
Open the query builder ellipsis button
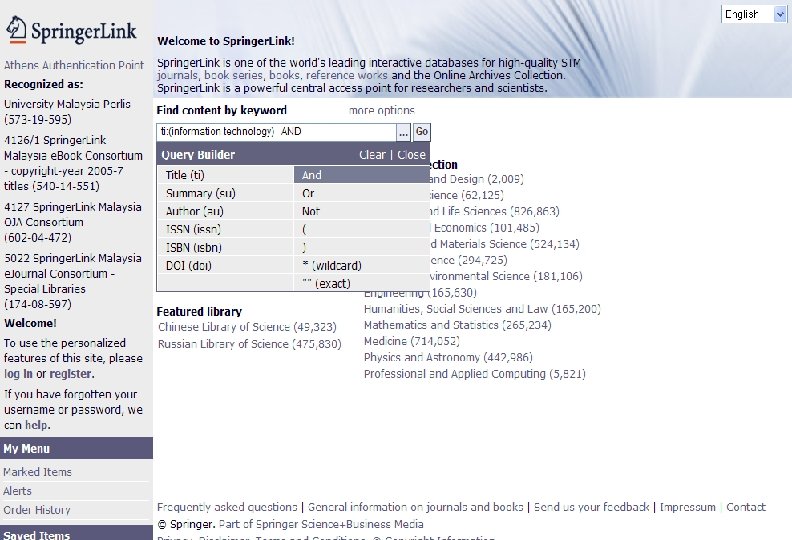pos(403,133)
